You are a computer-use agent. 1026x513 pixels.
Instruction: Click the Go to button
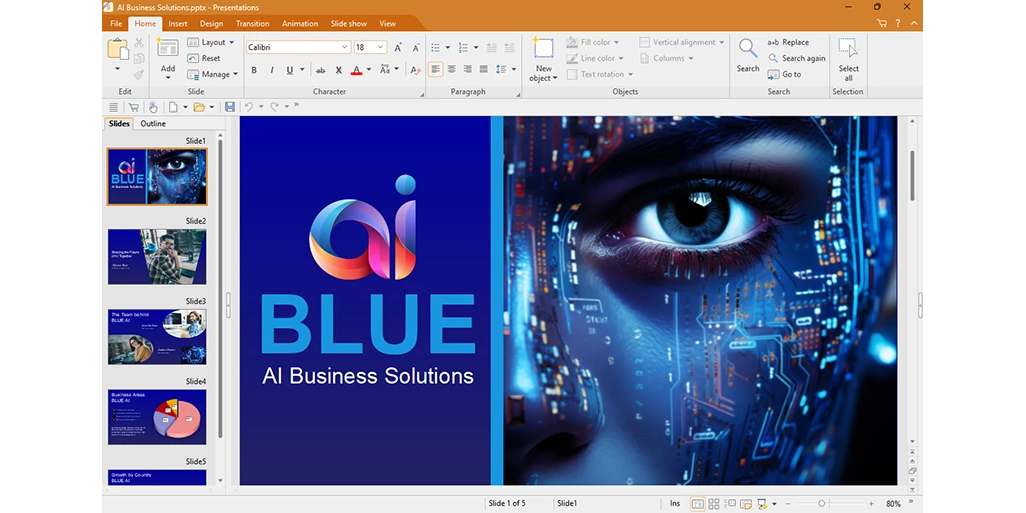[784, 75]
